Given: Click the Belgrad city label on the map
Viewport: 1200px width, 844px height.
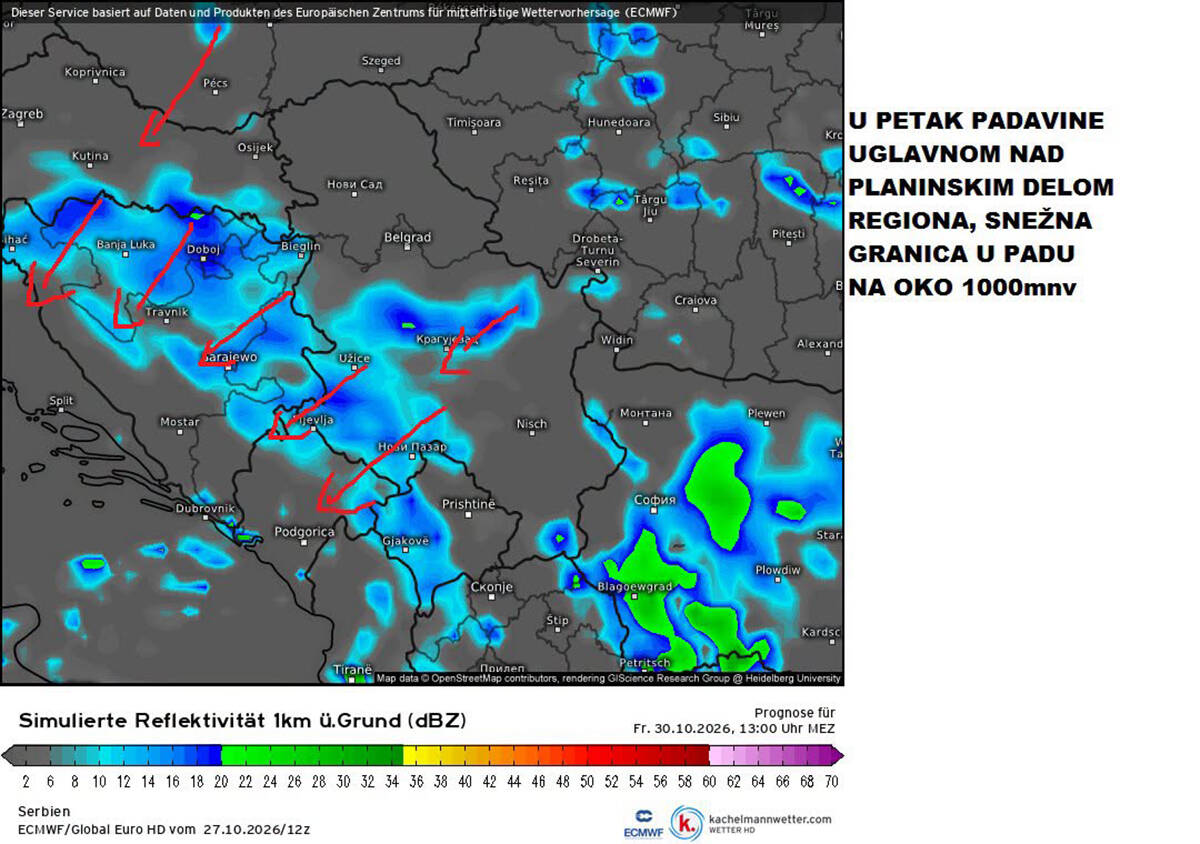Looking at the screenshot, I should pos(407,238).
